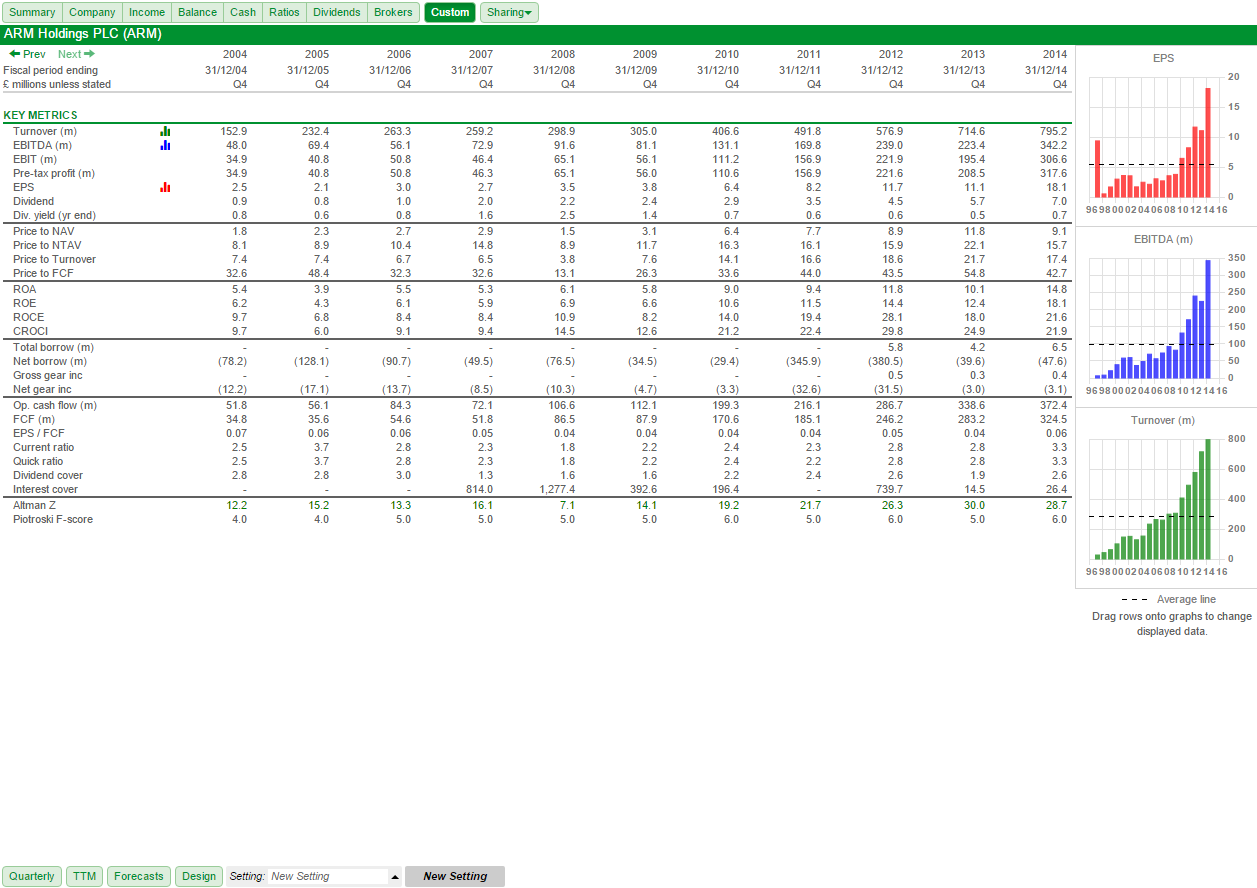Click the EPS row label in table

click(24, 187)
